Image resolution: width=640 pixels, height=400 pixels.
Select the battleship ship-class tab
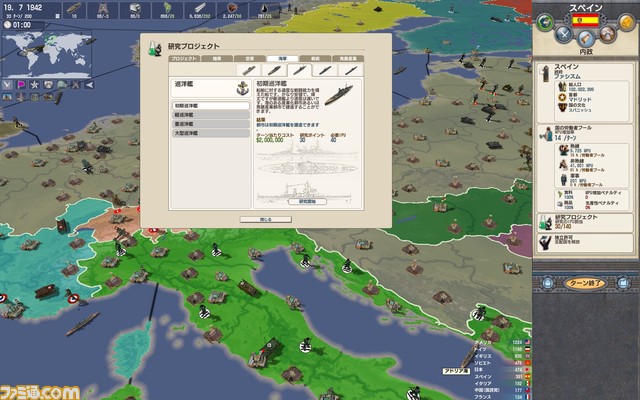[x=274, y=70]
